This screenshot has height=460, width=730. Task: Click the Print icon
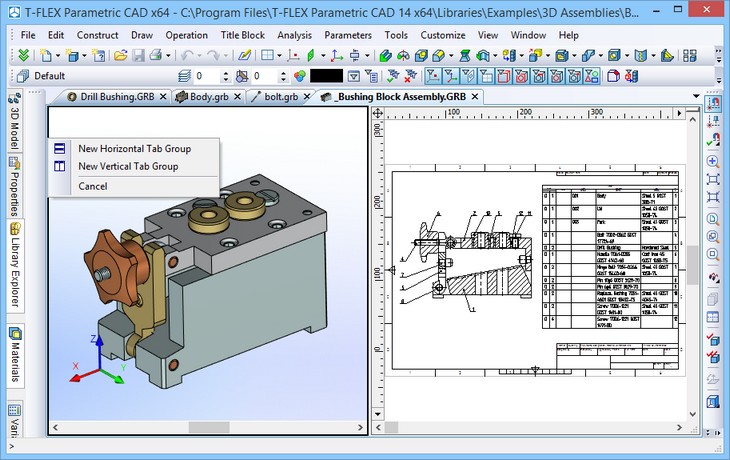(155, 56)
